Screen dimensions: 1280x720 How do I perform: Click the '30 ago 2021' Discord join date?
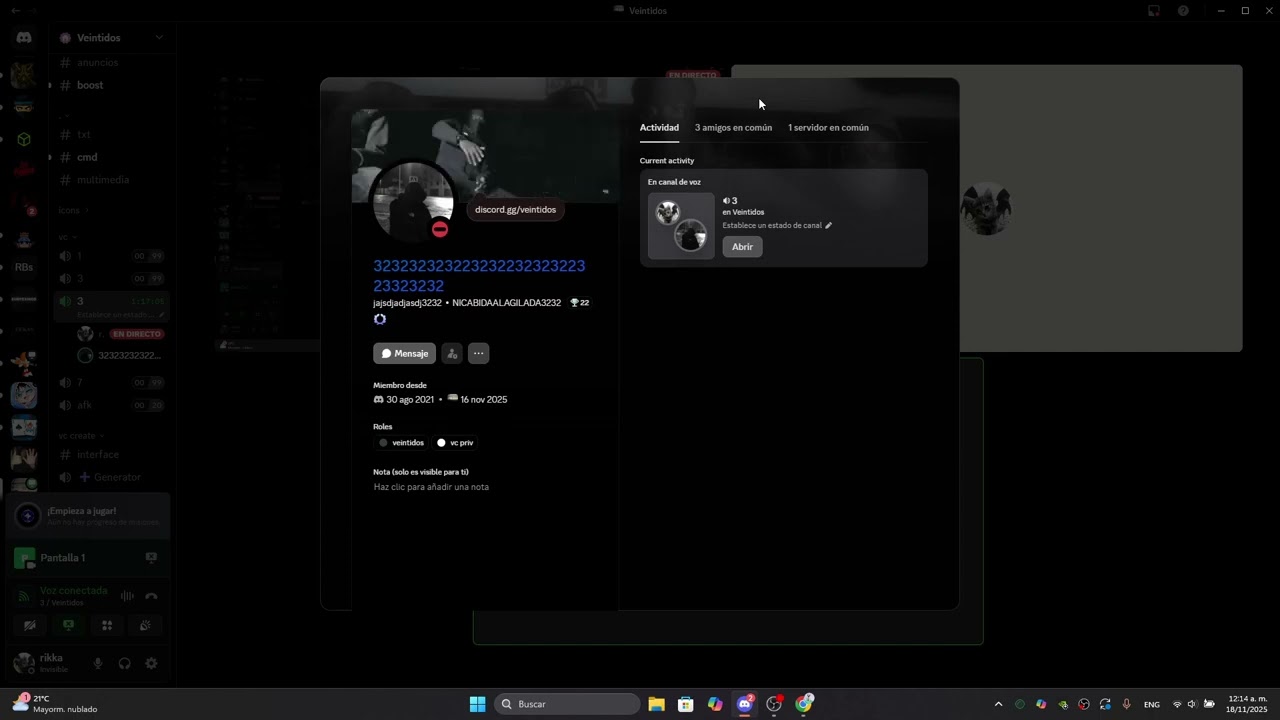410,400
